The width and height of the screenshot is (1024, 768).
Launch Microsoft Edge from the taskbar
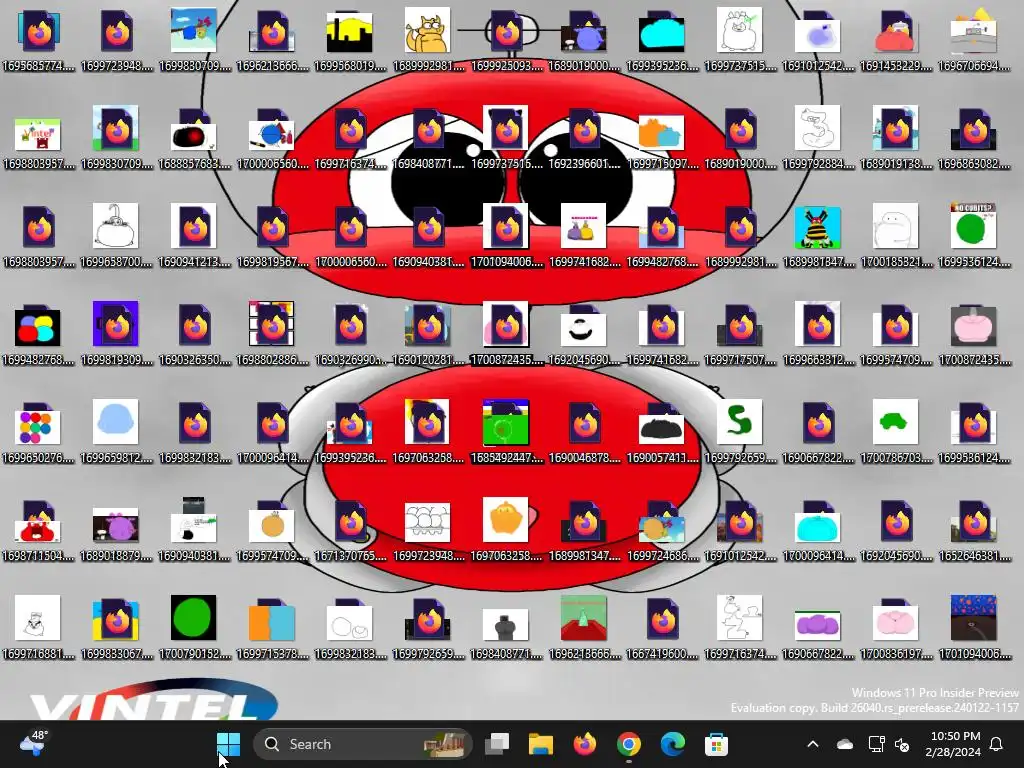672,744
